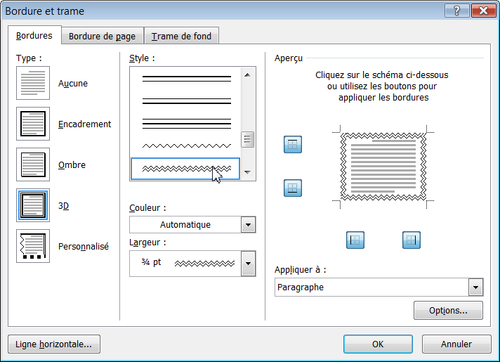Choose the Personnalisé border type icon
500x362 pixels.
tap(33, 246)
